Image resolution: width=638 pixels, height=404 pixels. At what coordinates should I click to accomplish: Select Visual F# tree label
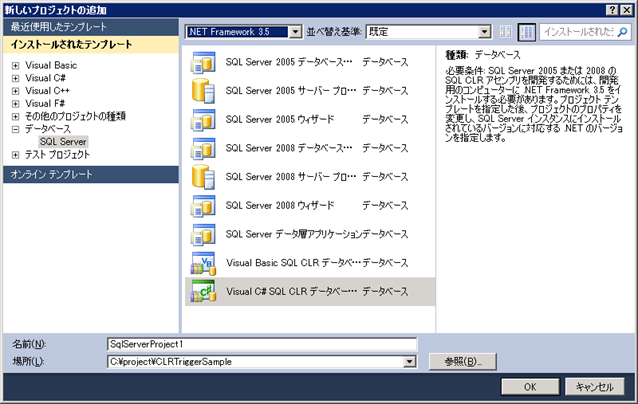pyautogui.click(x=45, y=104)
